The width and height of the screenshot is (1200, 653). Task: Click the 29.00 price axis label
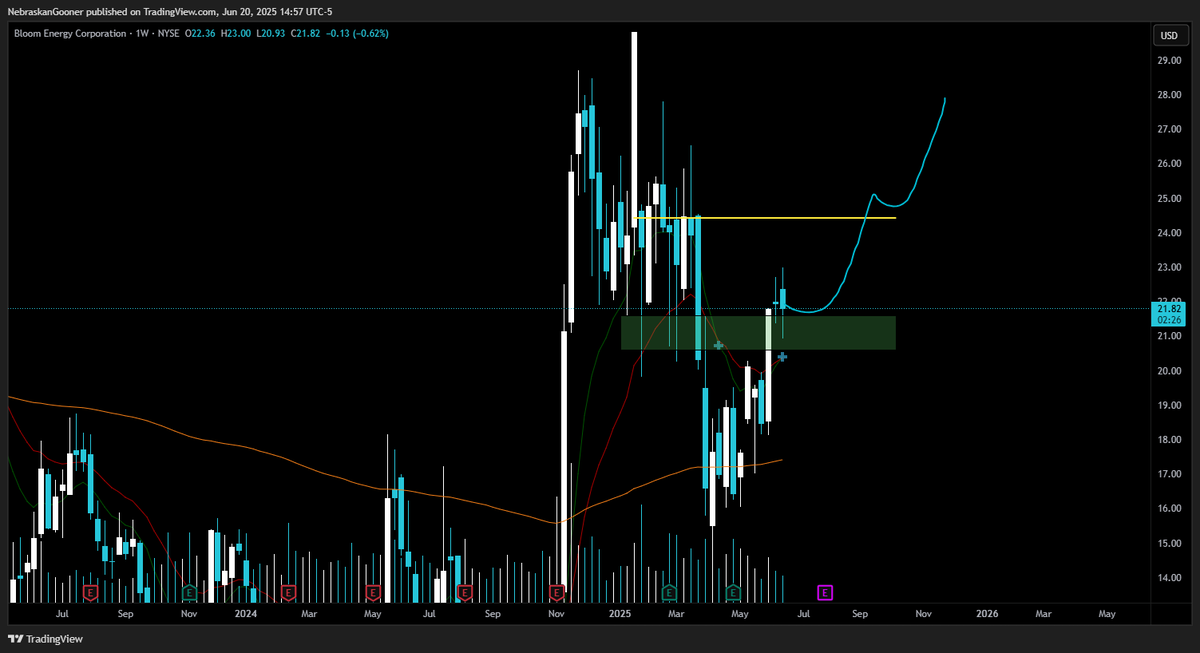click(x=1170, y=61)
